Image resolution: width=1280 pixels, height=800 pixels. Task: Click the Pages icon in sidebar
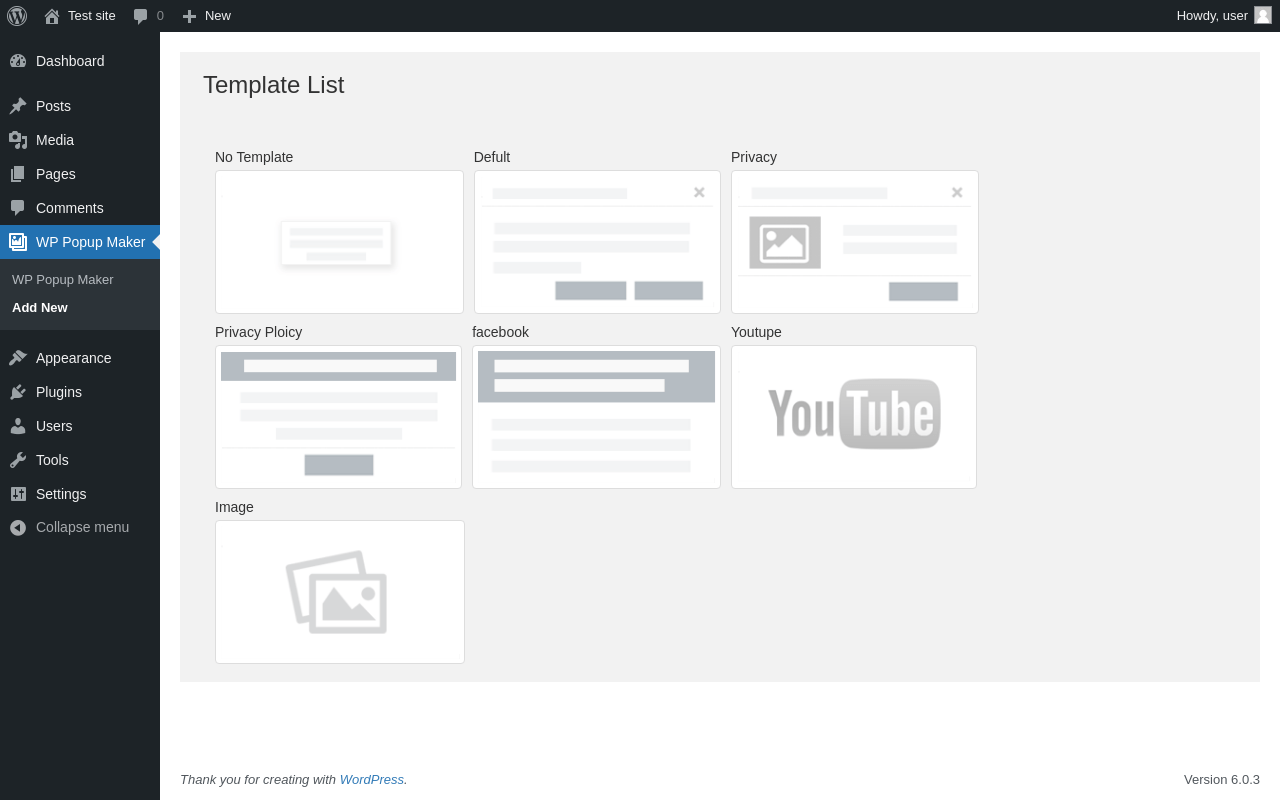click(18, 174)
